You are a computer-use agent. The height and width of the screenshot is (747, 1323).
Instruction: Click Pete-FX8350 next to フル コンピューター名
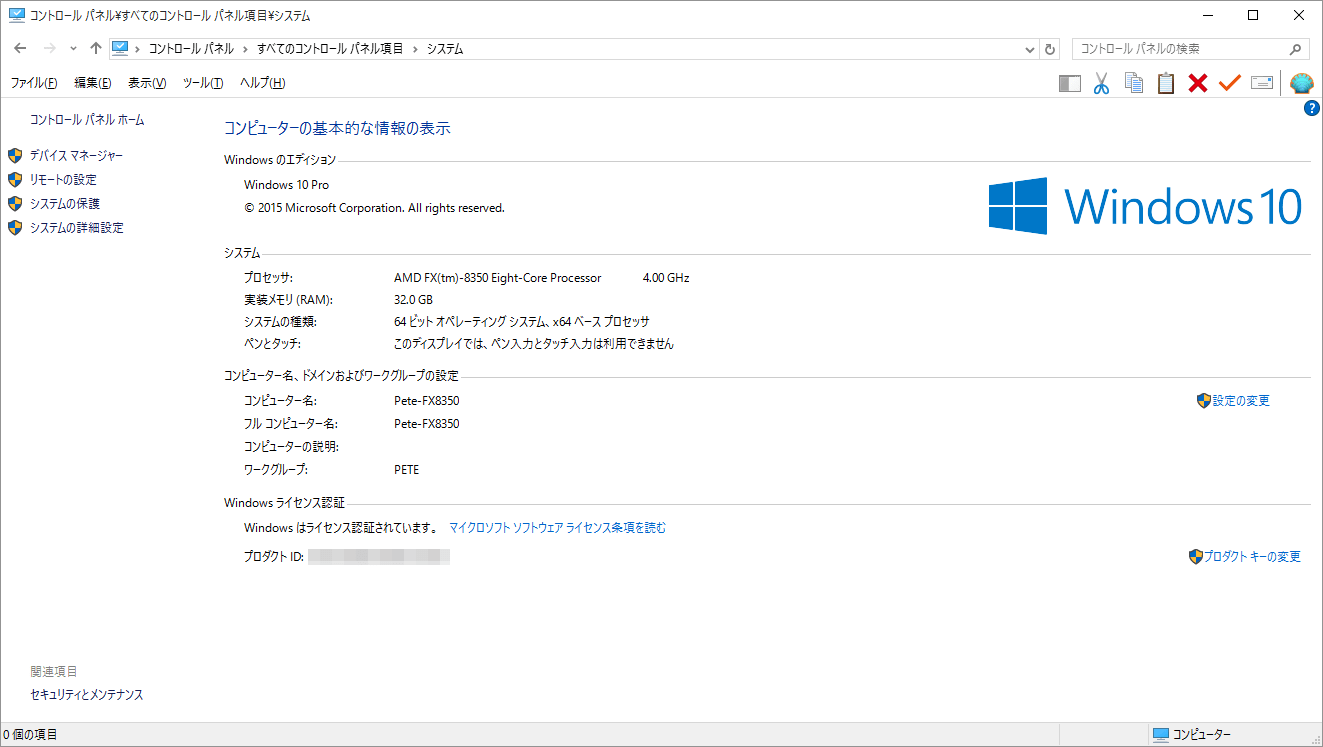point(427,424)
